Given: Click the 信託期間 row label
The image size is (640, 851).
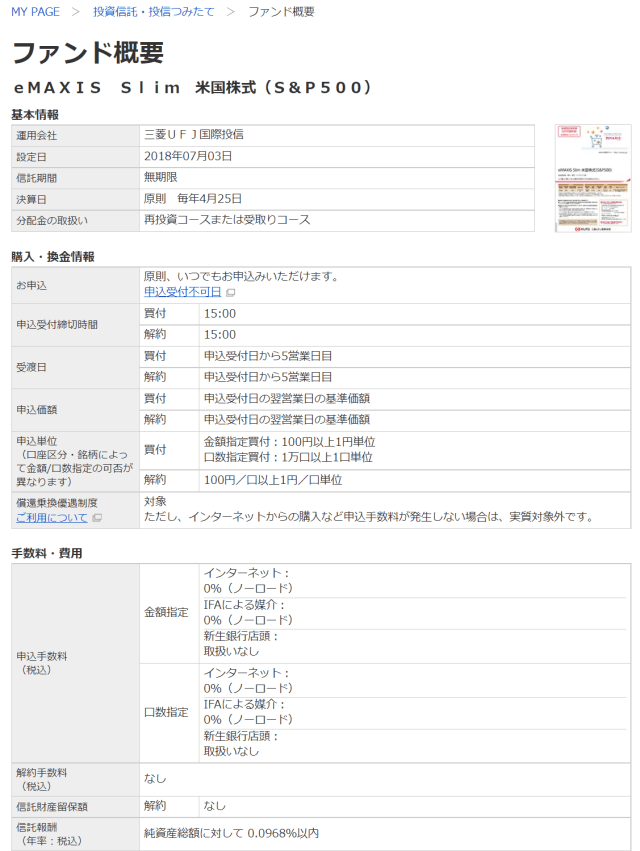Looking at the screenshot, I should point(36,178).
